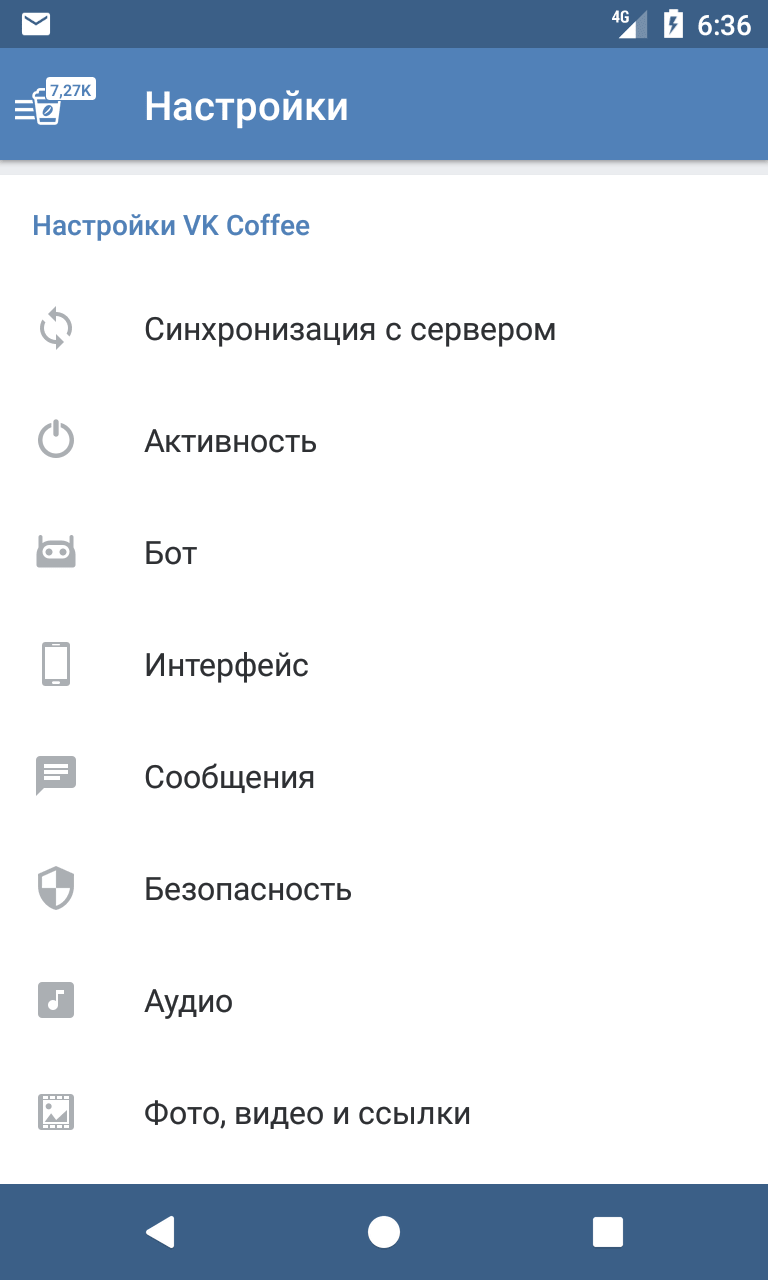The image size is (768, 1280).
Task: Open Аудио settings
Action: (x=189, y=1001)
